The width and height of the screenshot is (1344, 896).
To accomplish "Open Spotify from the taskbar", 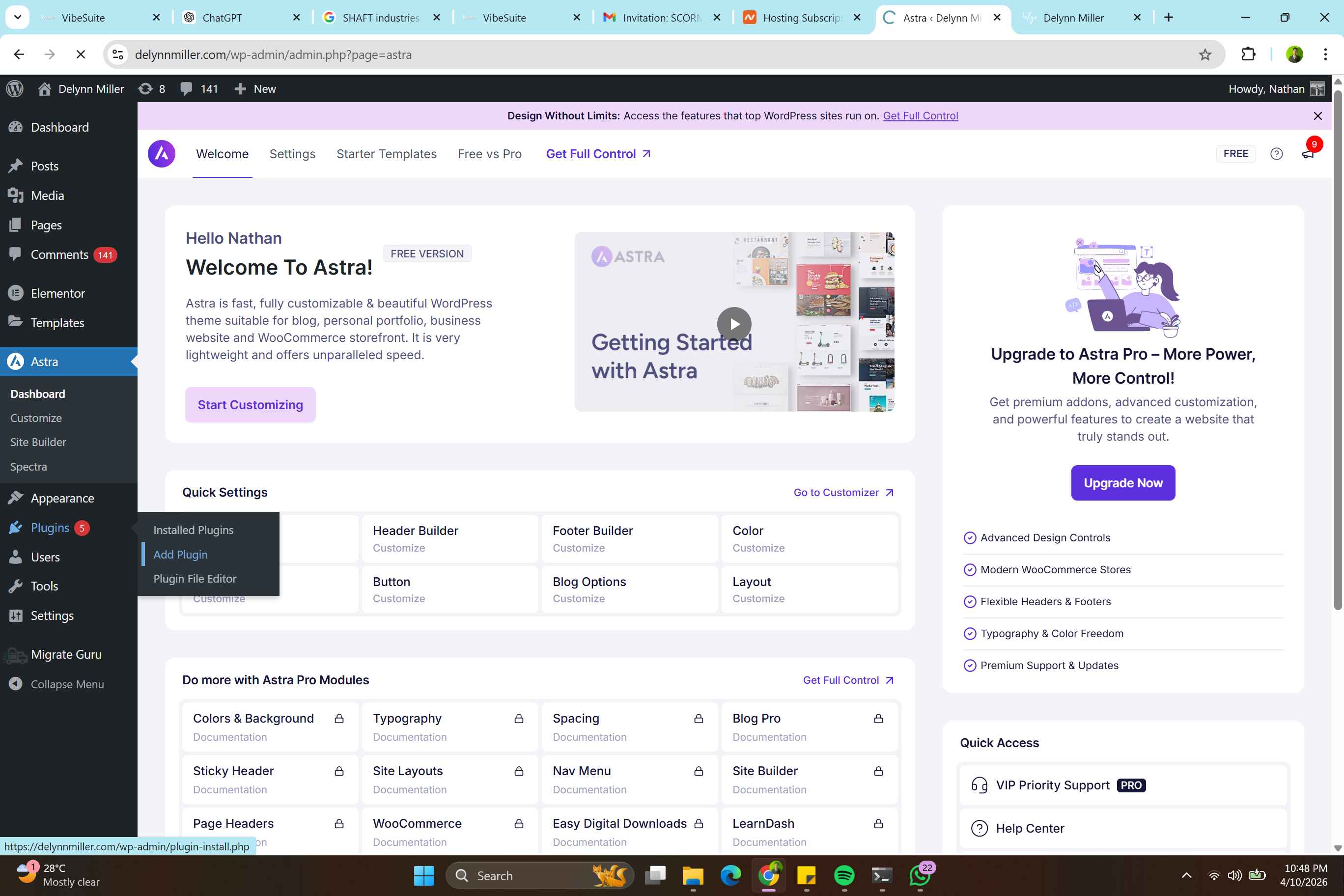I will click(844, 875).
